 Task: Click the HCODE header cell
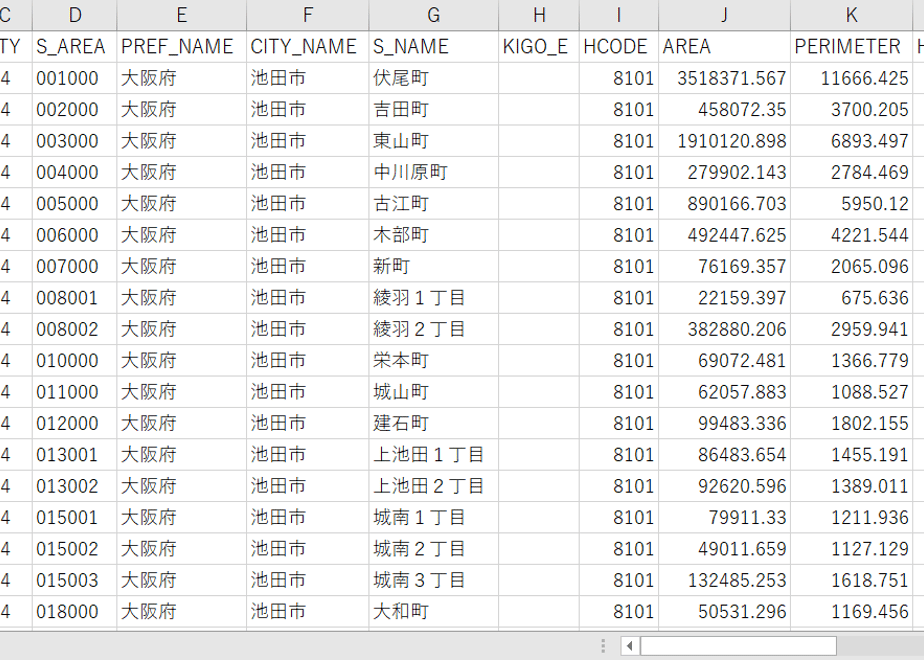pyautogui.click(x=619, y=47)
